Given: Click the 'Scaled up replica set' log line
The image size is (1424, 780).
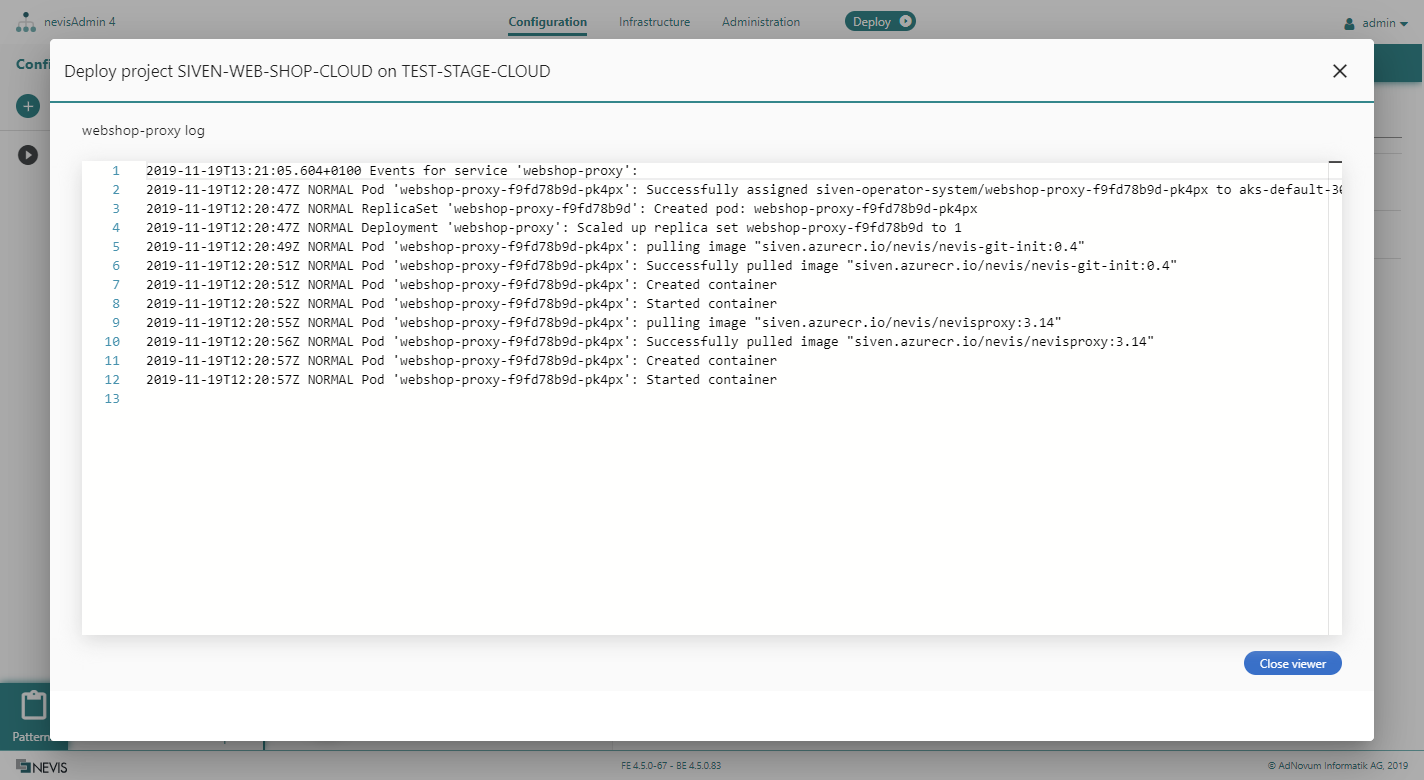Looking at the screenshot, I should click(x=553, y=228).
